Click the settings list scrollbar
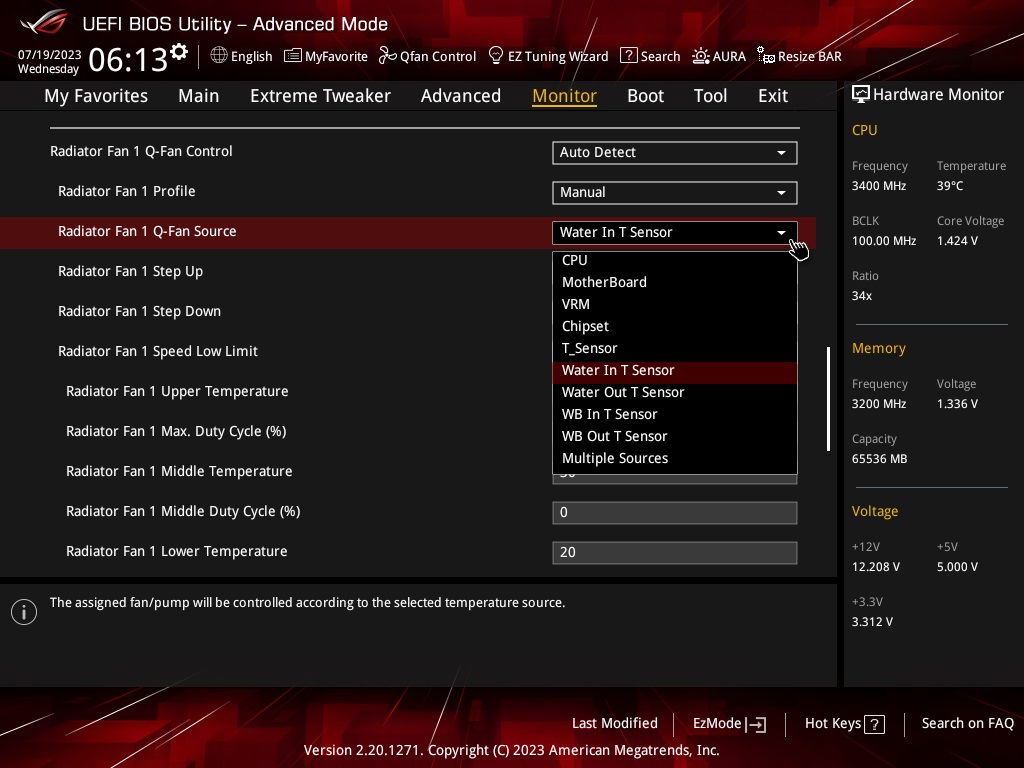This screenshot has width=1024, height=768. point(828,398)
